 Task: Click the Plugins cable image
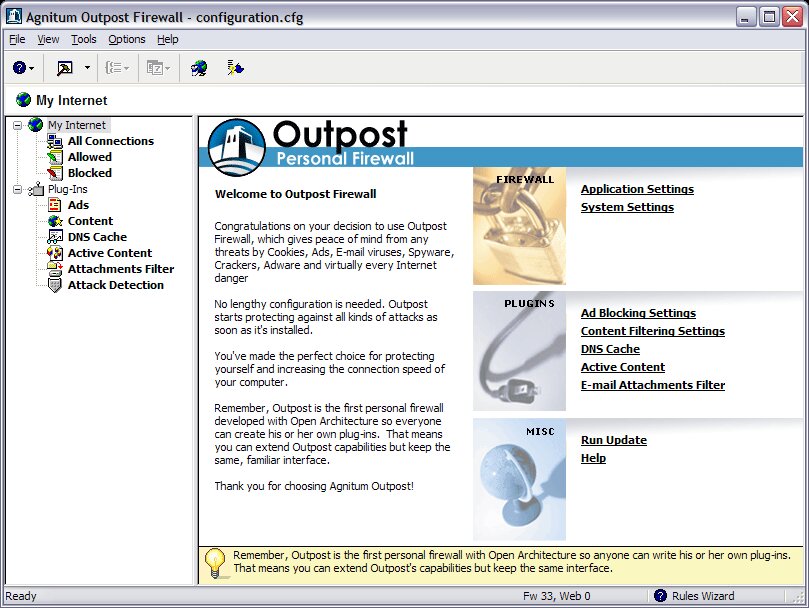(x=519, y=351)
